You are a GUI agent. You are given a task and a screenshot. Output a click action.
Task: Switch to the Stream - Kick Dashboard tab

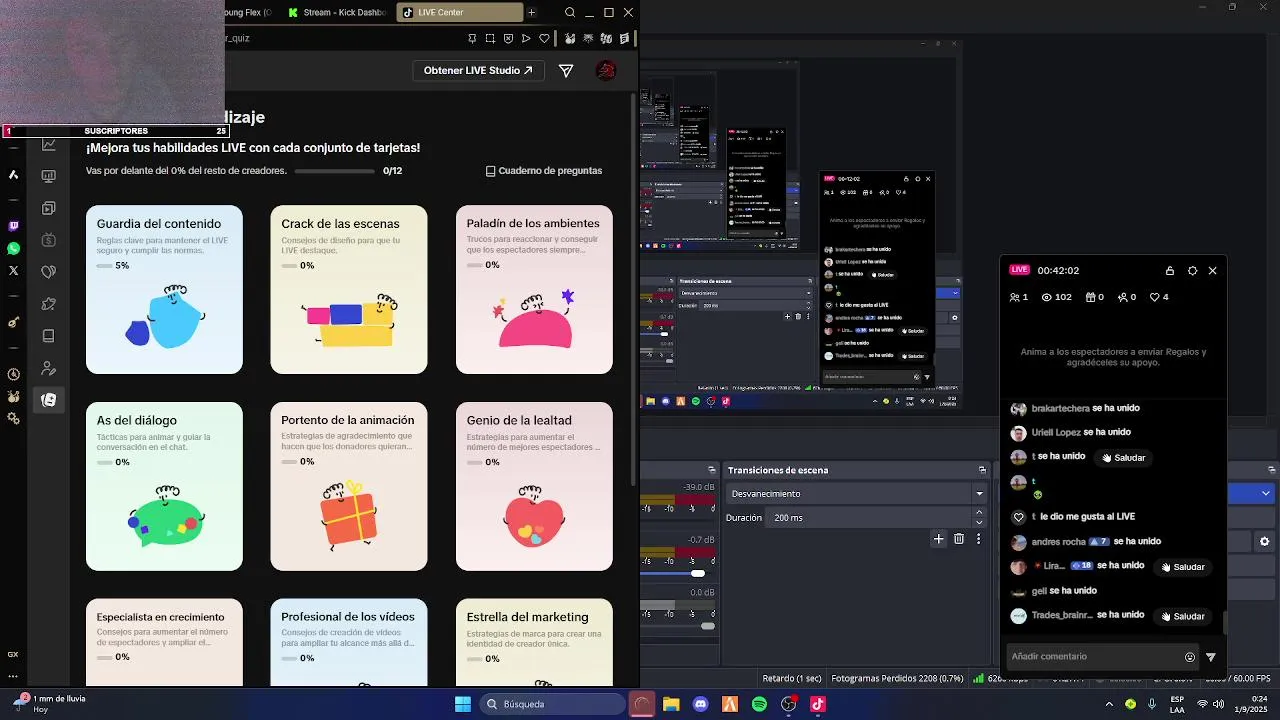[337, 12]
